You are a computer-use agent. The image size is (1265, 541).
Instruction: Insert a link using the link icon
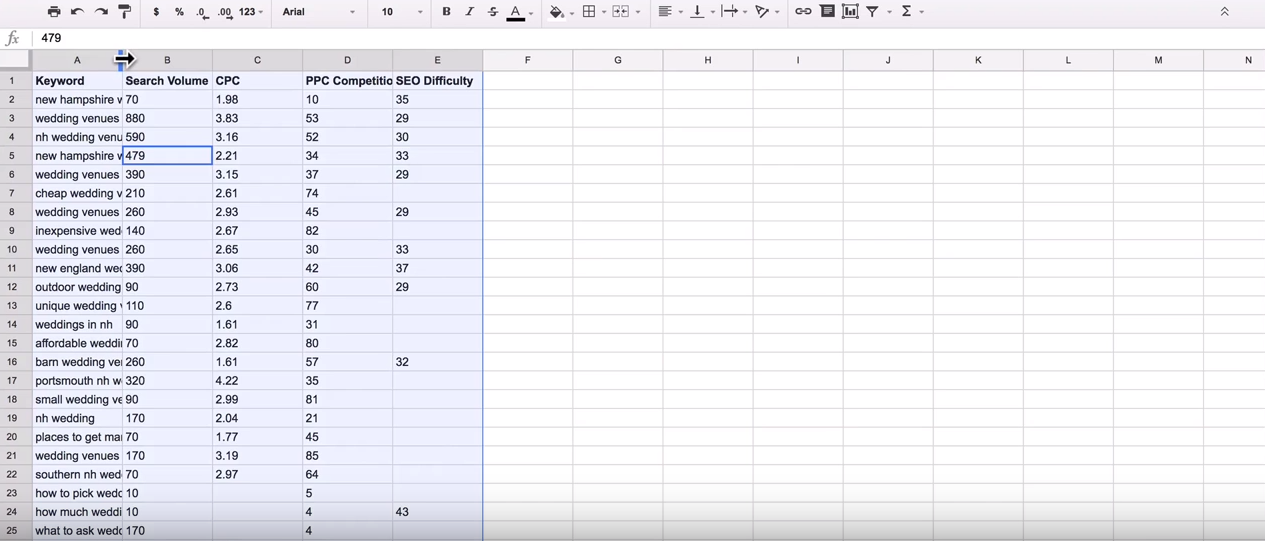[803, 12]
